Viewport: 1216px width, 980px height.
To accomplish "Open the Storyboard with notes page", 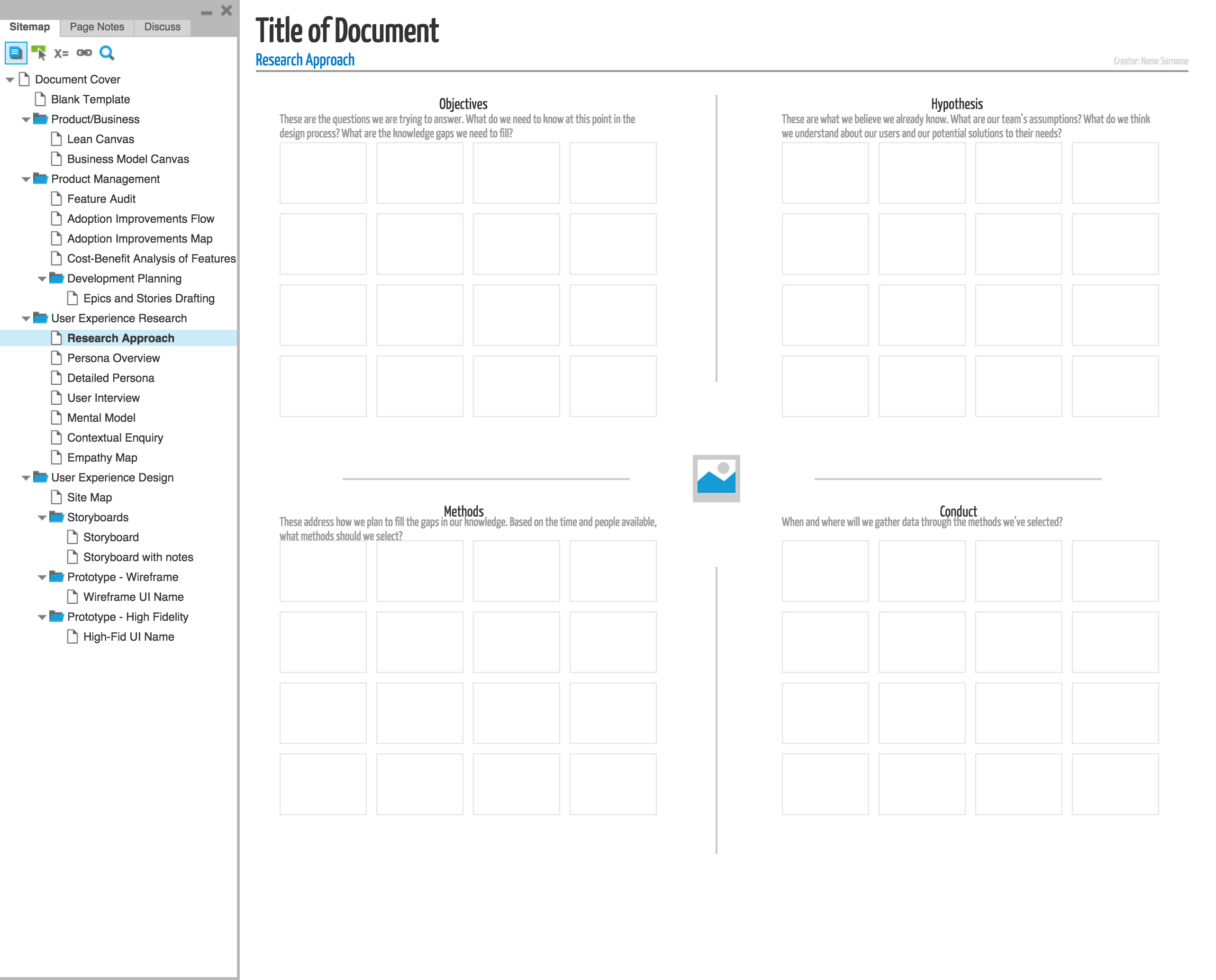I will pos(138,557).
